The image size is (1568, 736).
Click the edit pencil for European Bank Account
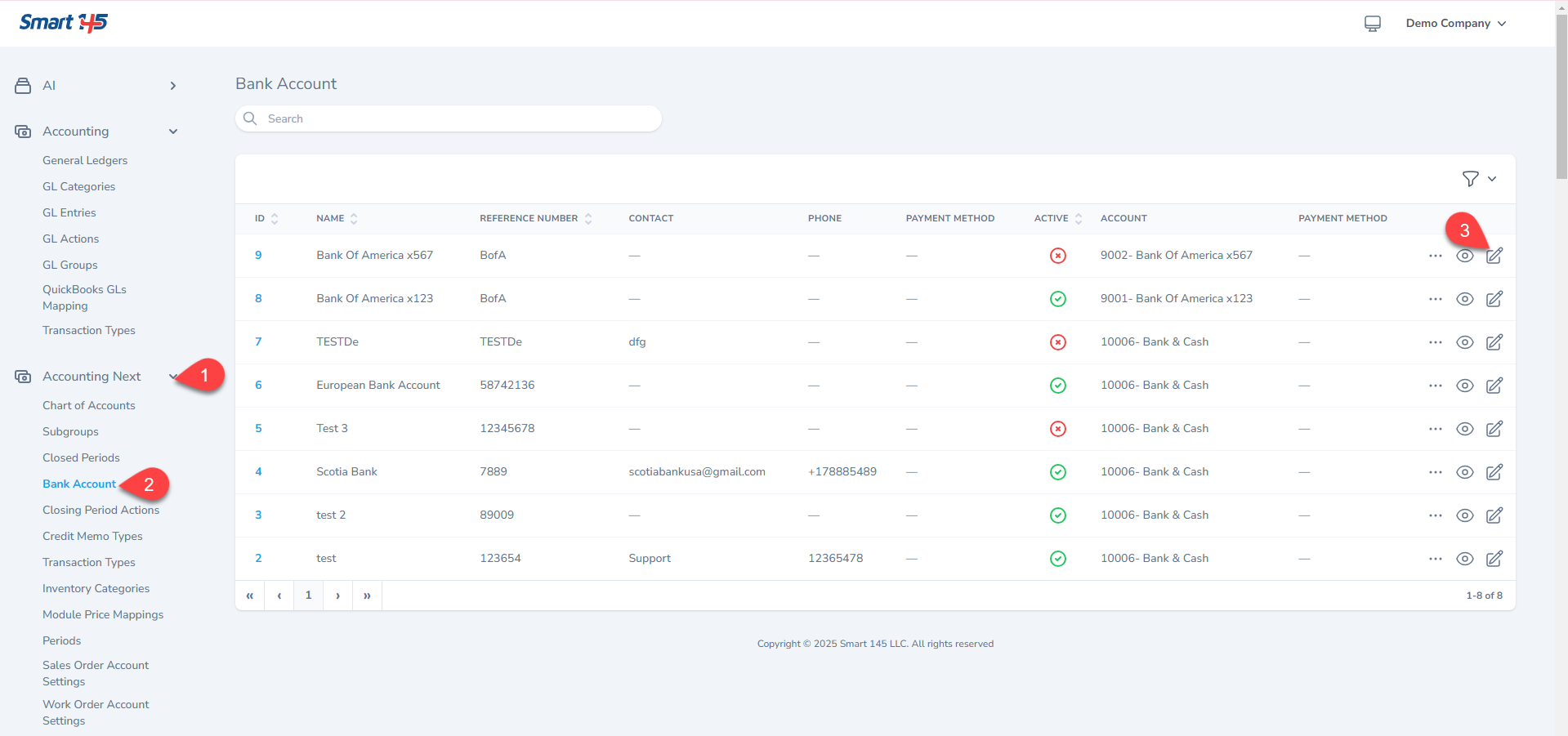click(1494, 386)
